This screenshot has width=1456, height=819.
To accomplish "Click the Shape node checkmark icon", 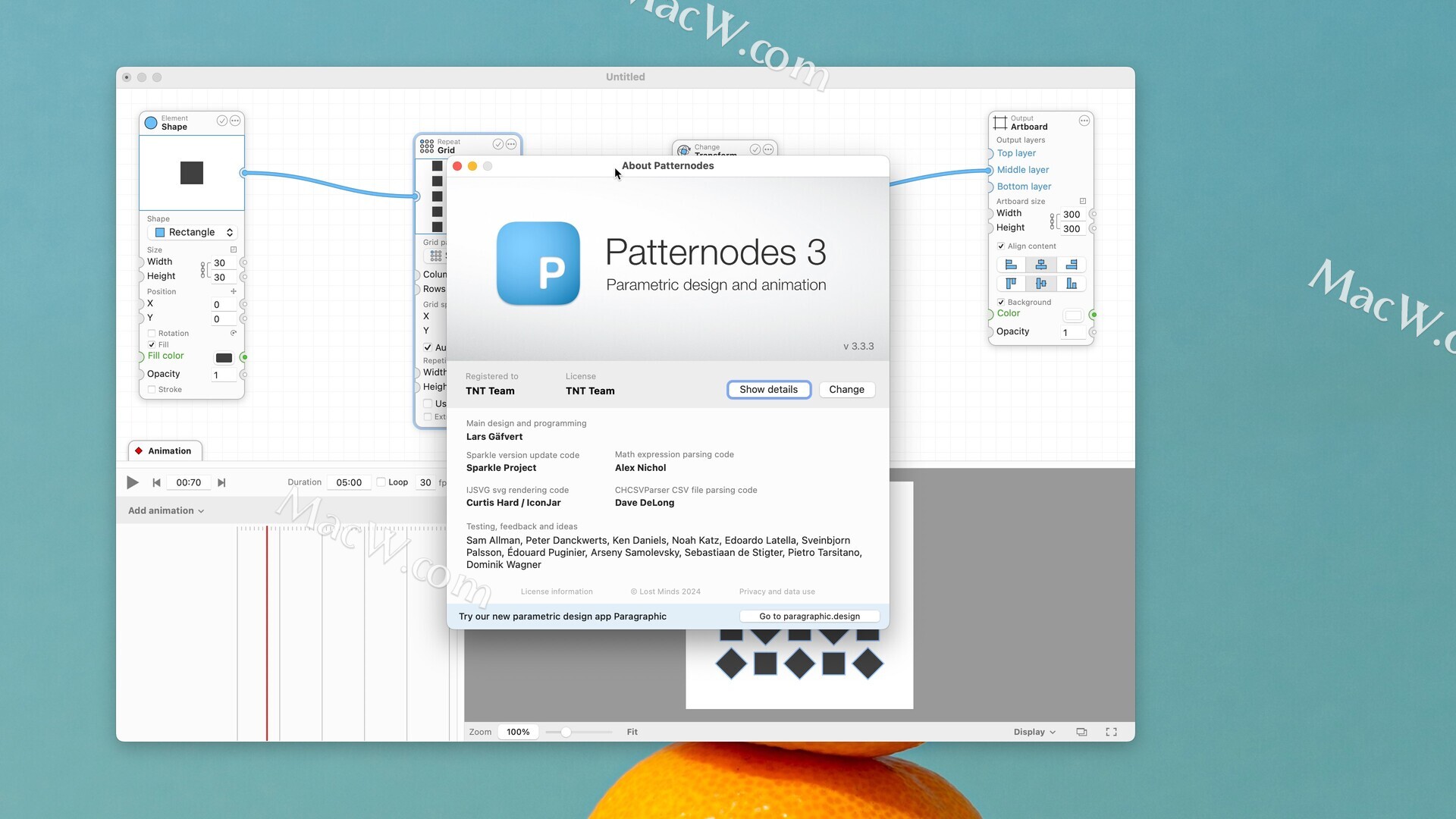I will 222,121.
